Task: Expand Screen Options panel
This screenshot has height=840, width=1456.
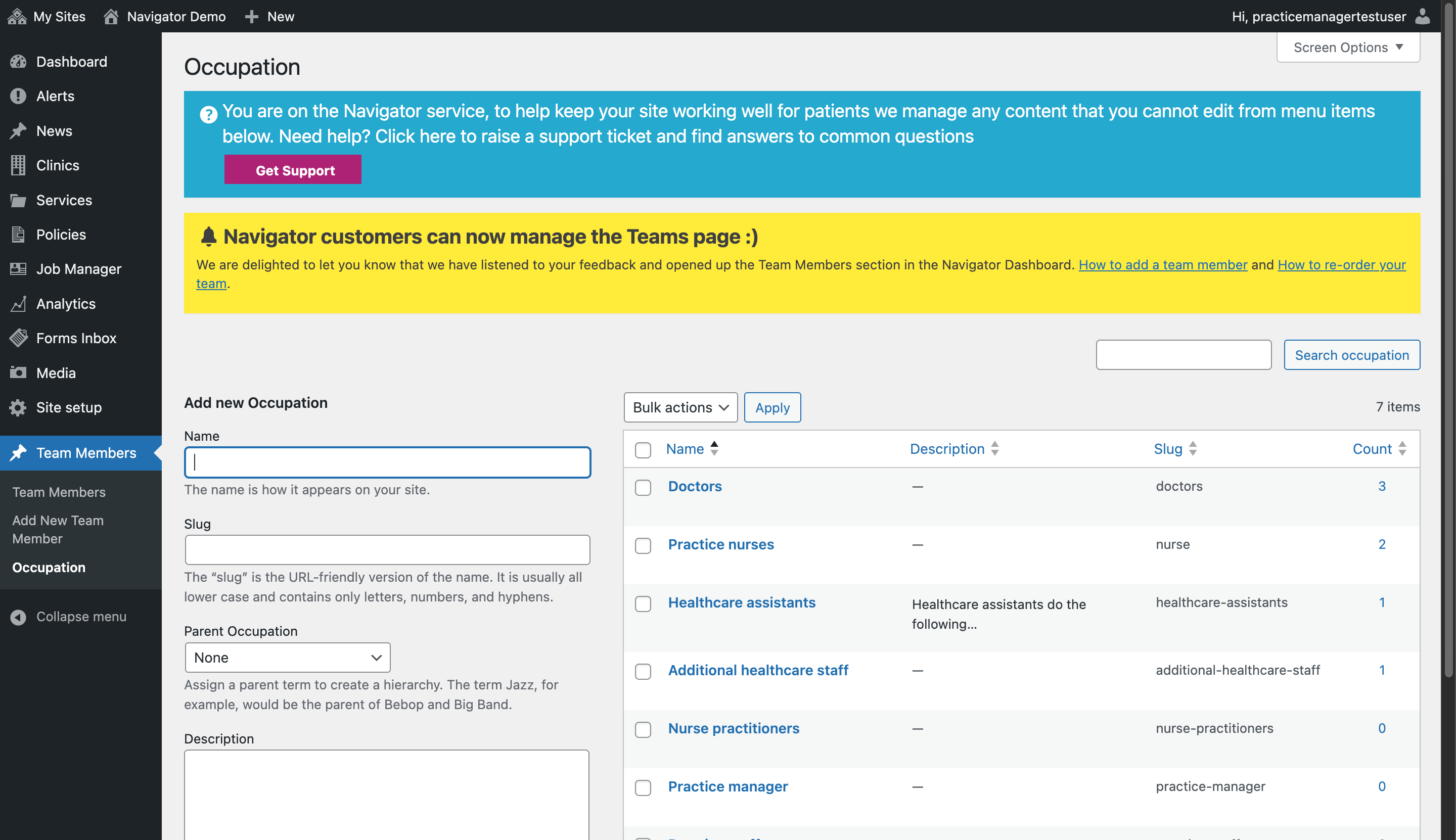Action: pos(1348,48)
